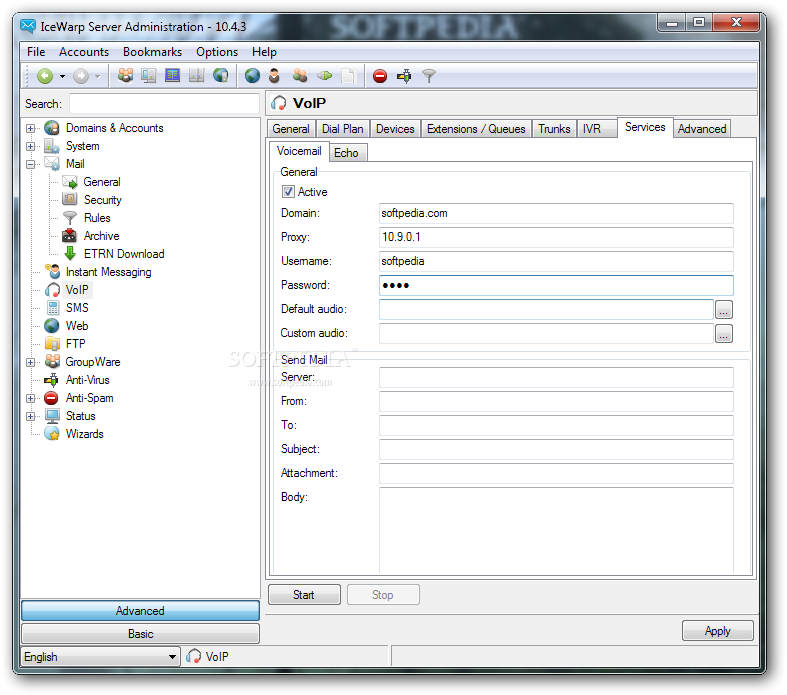Viewport: 787px width, 695px height.
Task: Click the blue book panel toolbar icon
Action: [172, 76]
